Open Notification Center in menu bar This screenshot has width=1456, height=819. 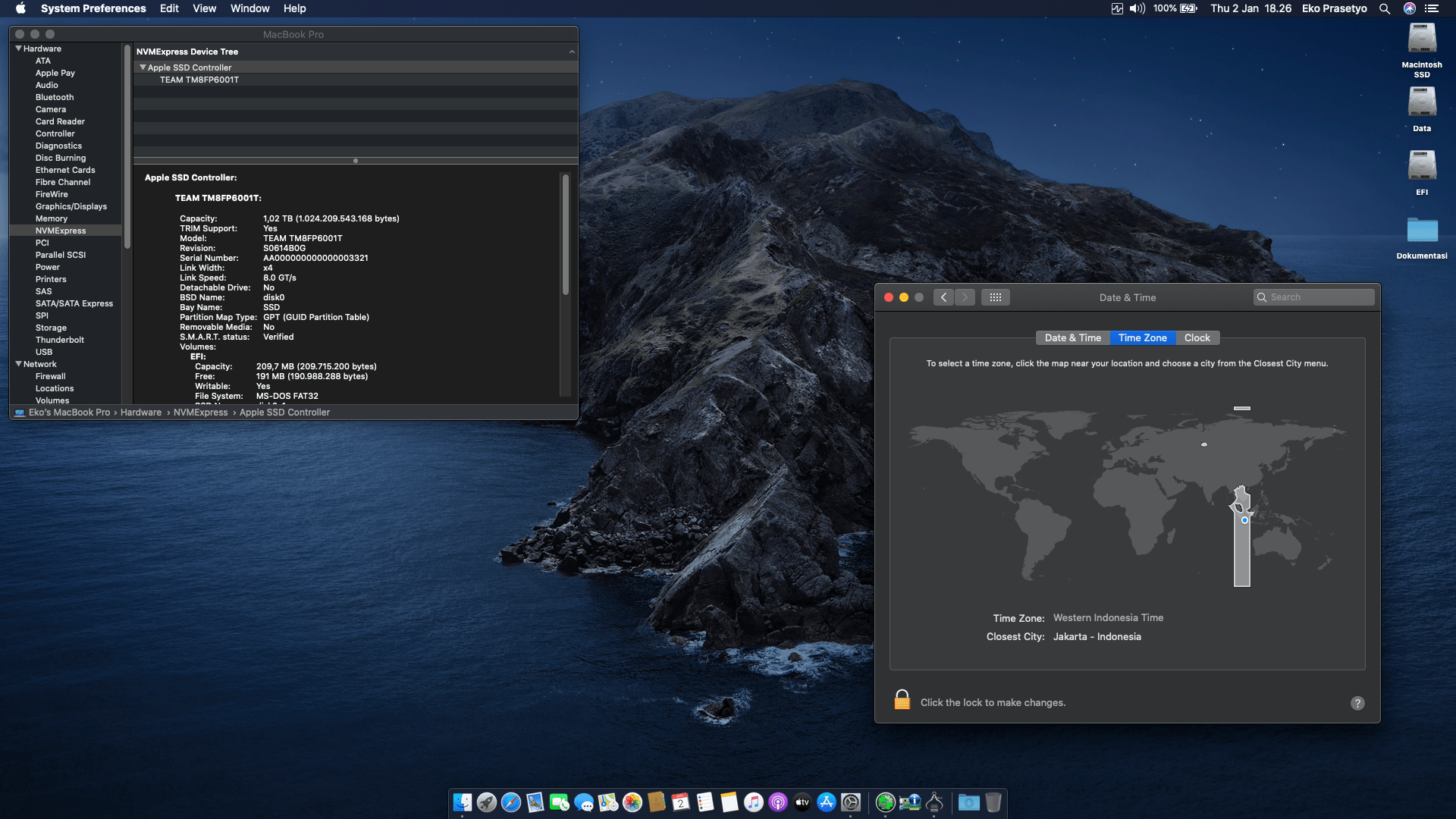[1432, 8]
